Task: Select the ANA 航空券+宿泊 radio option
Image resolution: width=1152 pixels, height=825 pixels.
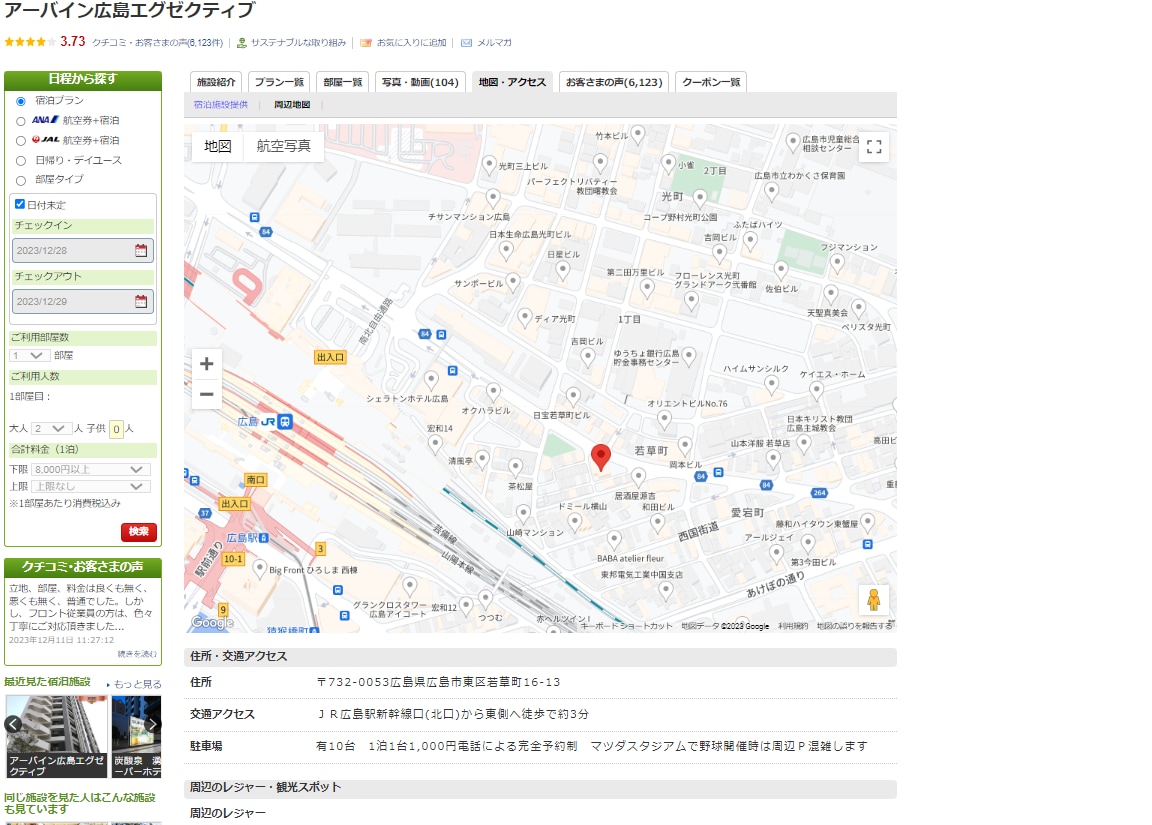Action: pos(21,121)
